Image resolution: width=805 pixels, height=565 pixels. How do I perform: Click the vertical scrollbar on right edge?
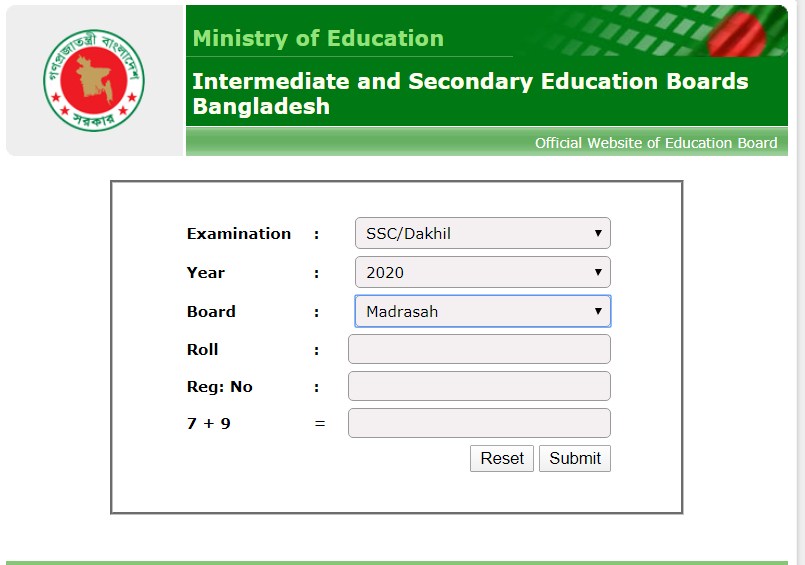[x=801, y=282]
